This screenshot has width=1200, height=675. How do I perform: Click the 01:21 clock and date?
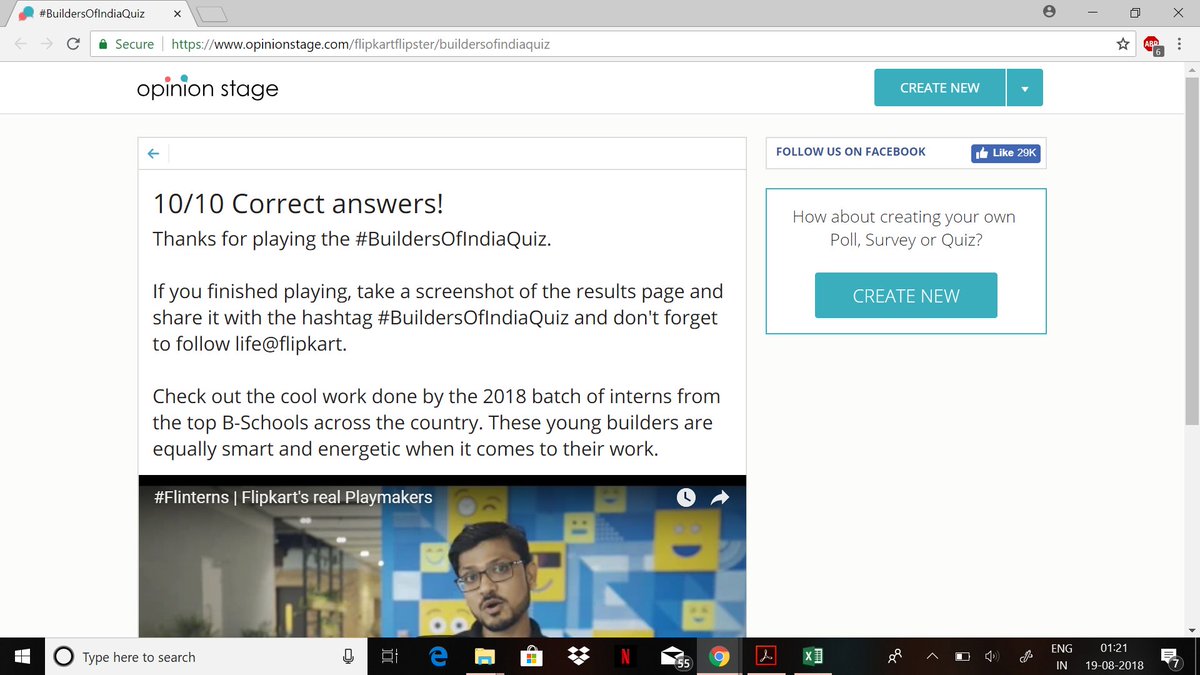pyautogui.click(x=1114, y=656)
